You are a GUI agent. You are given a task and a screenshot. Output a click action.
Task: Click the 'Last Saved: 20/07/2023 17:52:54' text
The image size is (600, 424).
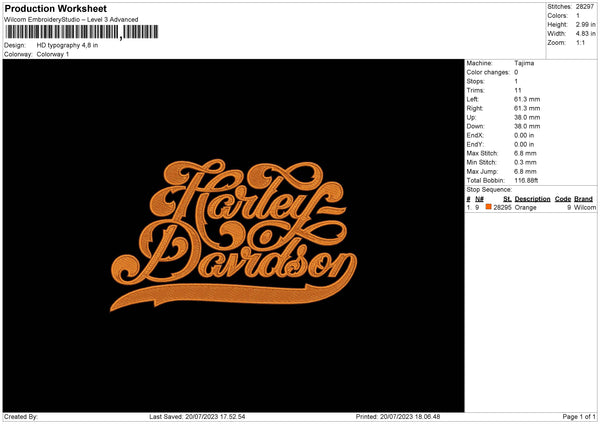[197, 417]
